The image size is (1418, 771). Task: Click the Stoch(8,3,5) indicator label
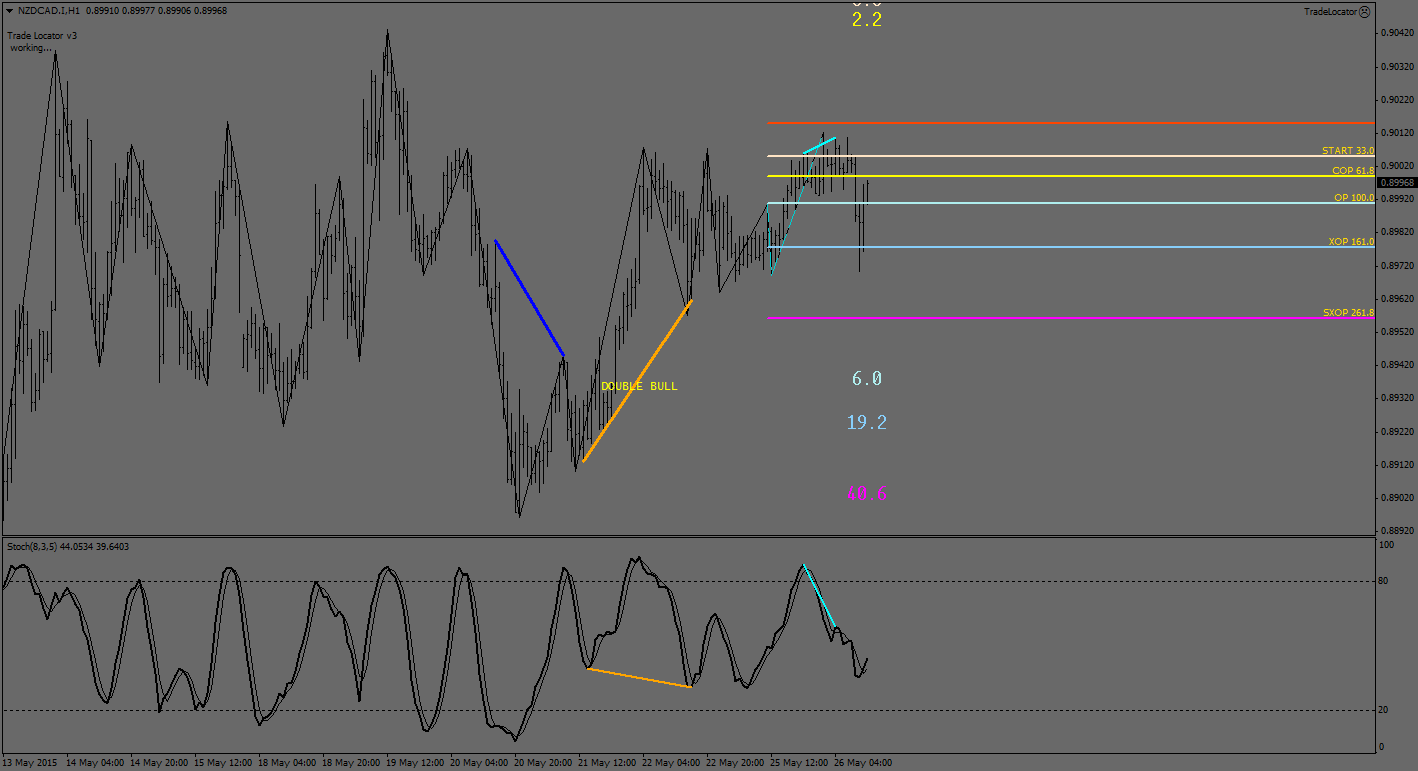68,547
